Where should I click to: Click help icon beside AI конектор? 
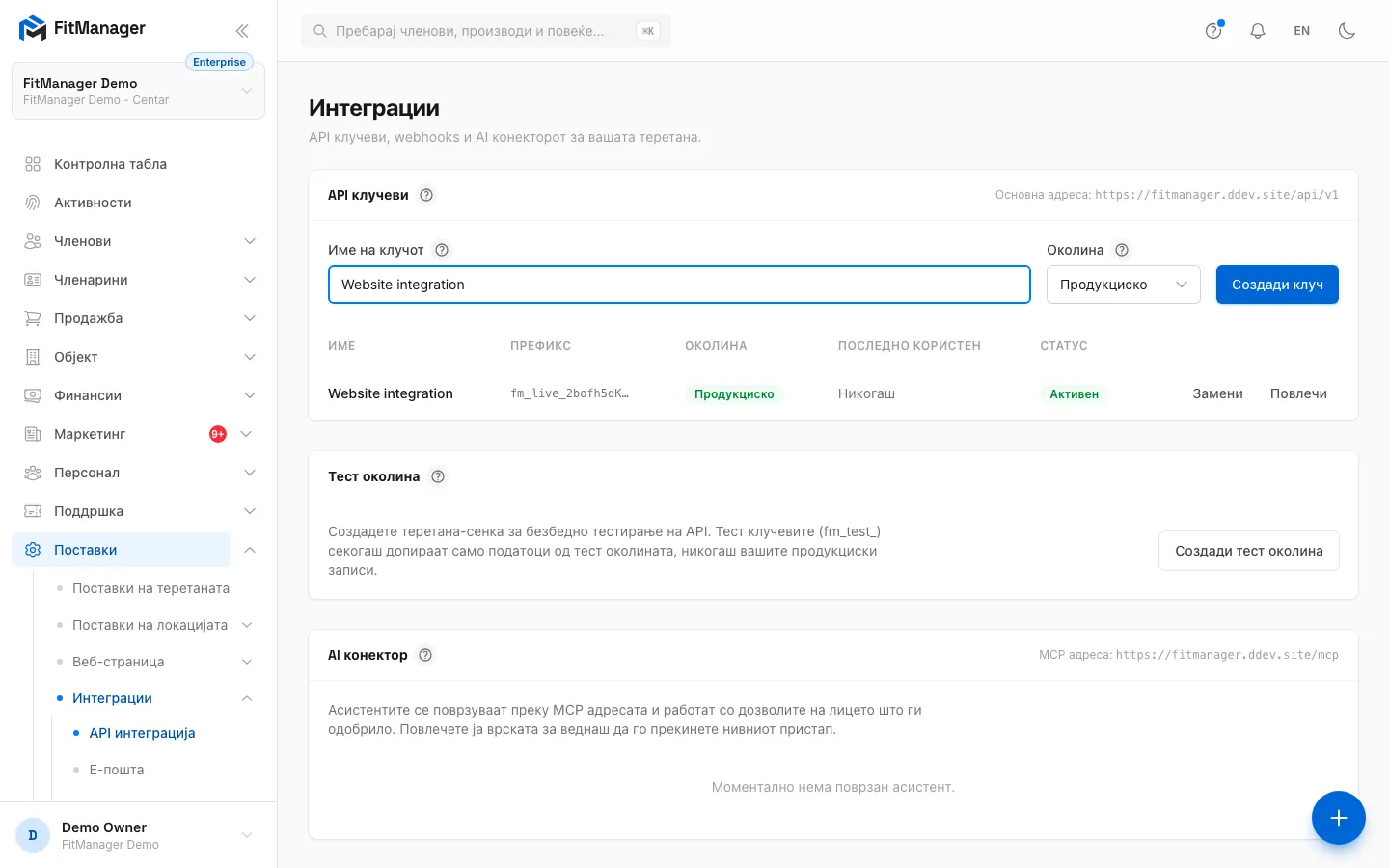click(425, 655)
